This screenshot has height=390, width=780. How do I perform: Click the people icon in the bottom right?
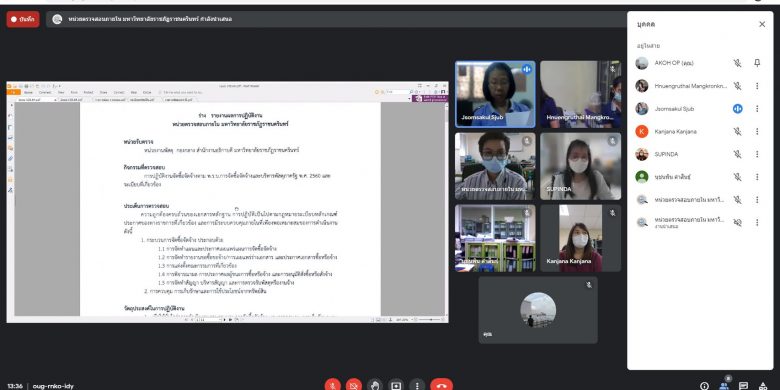724,386
